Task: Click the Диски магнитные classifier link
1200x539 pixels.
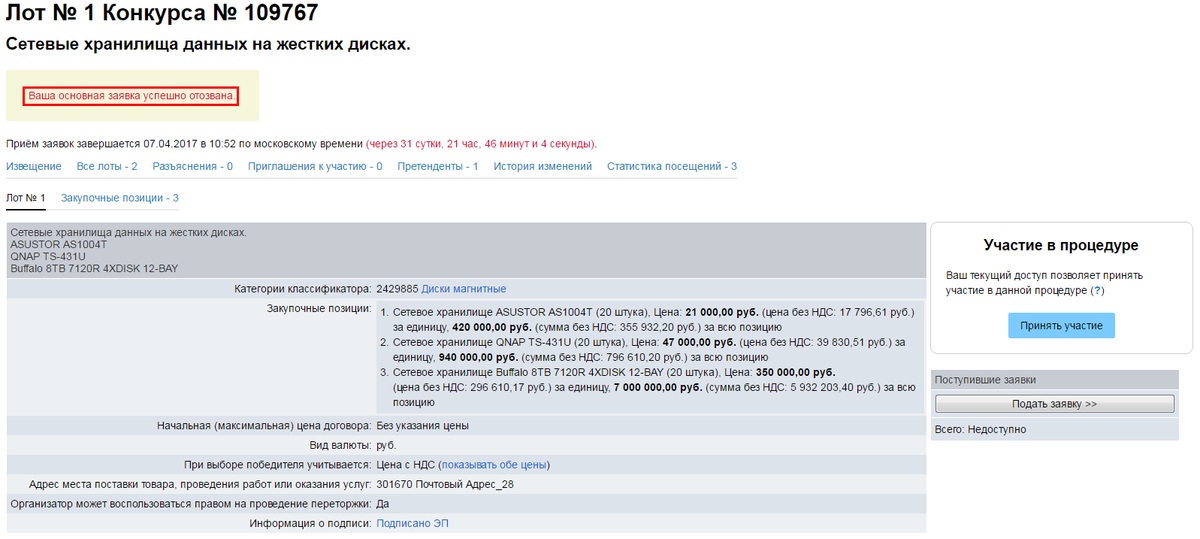Action: point(463,289)
